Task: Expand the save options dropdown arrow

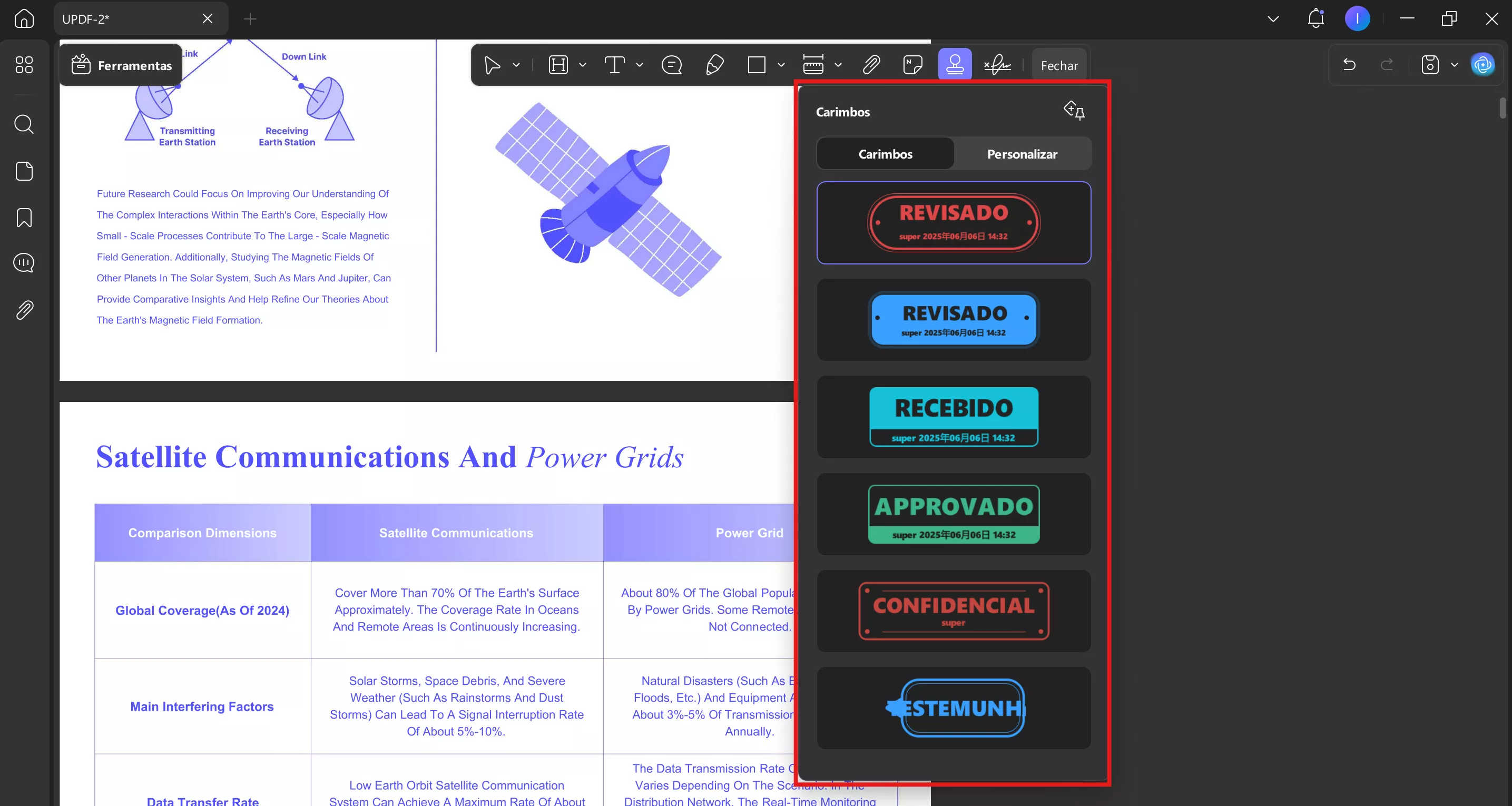Action: coord(1455,65)
